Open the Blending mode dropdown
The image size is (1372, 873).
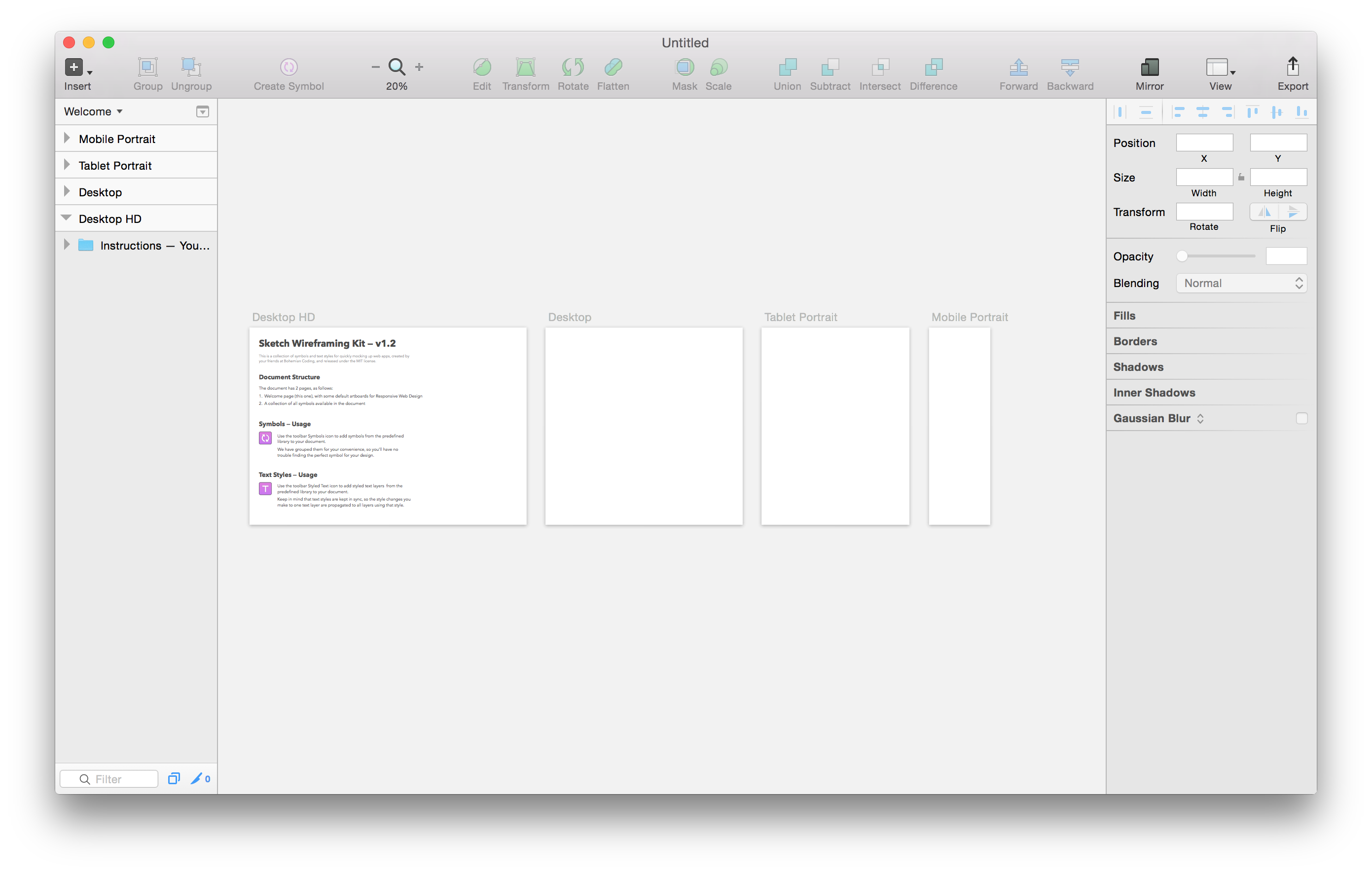1241,283
